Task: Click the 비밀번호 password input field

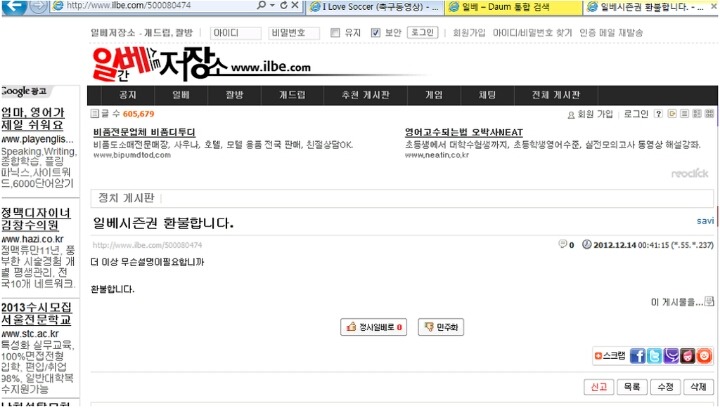Action: coord(294,33)
